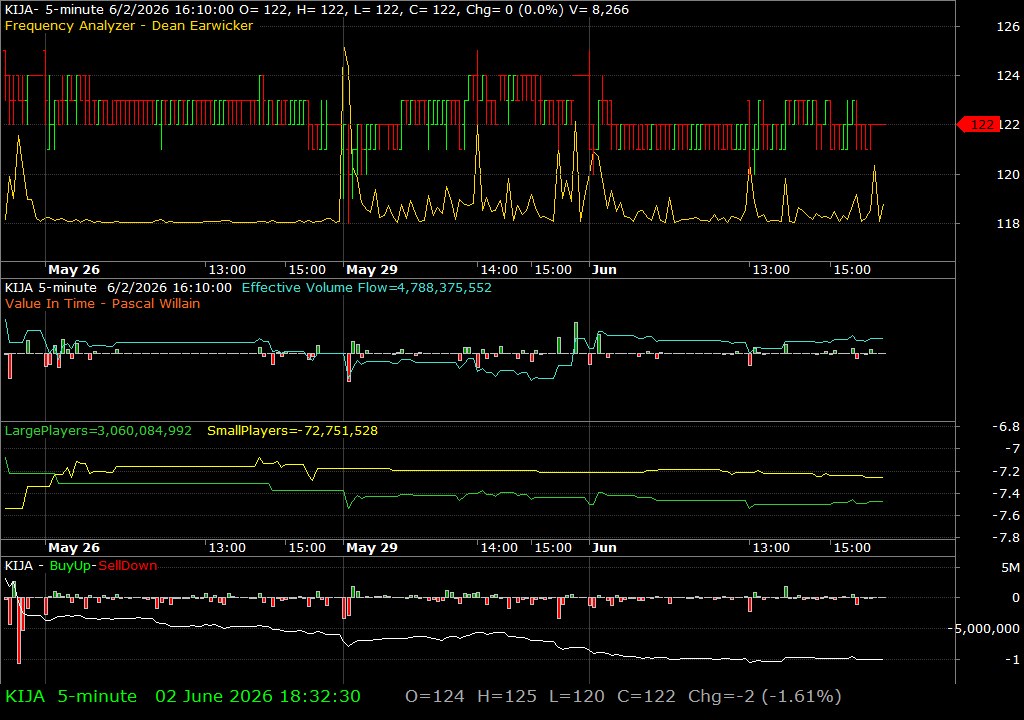This screenshot has height=720, width=1024.
Task: Click May 29 on lower time axis
Action: [x=372, y=548]
